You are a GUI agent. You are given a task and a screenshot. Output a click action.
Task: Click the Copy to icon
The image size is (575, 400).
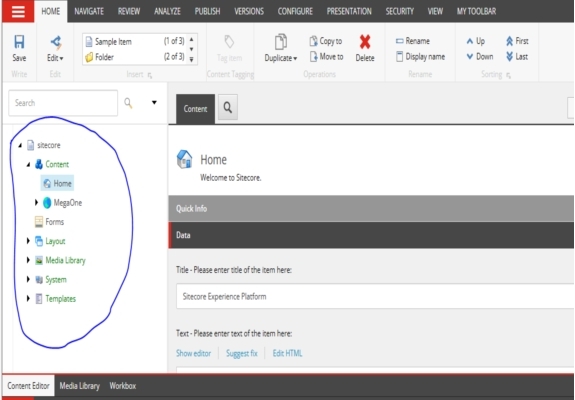point(313,41)
